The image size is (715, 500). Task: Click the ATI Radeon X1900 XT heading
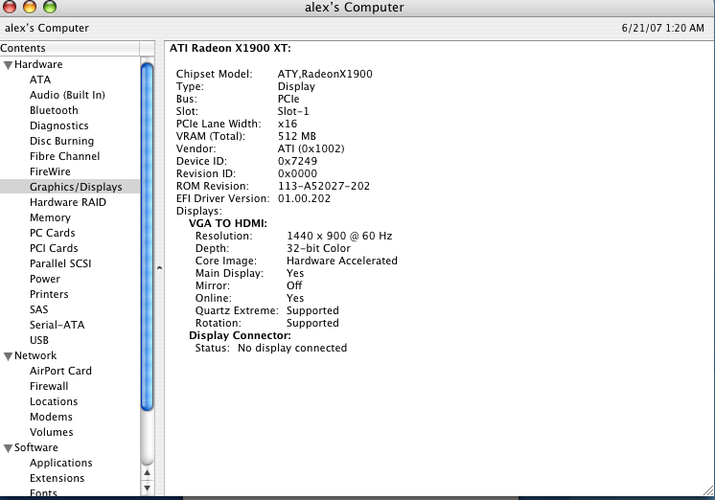(x=230, y=48)
